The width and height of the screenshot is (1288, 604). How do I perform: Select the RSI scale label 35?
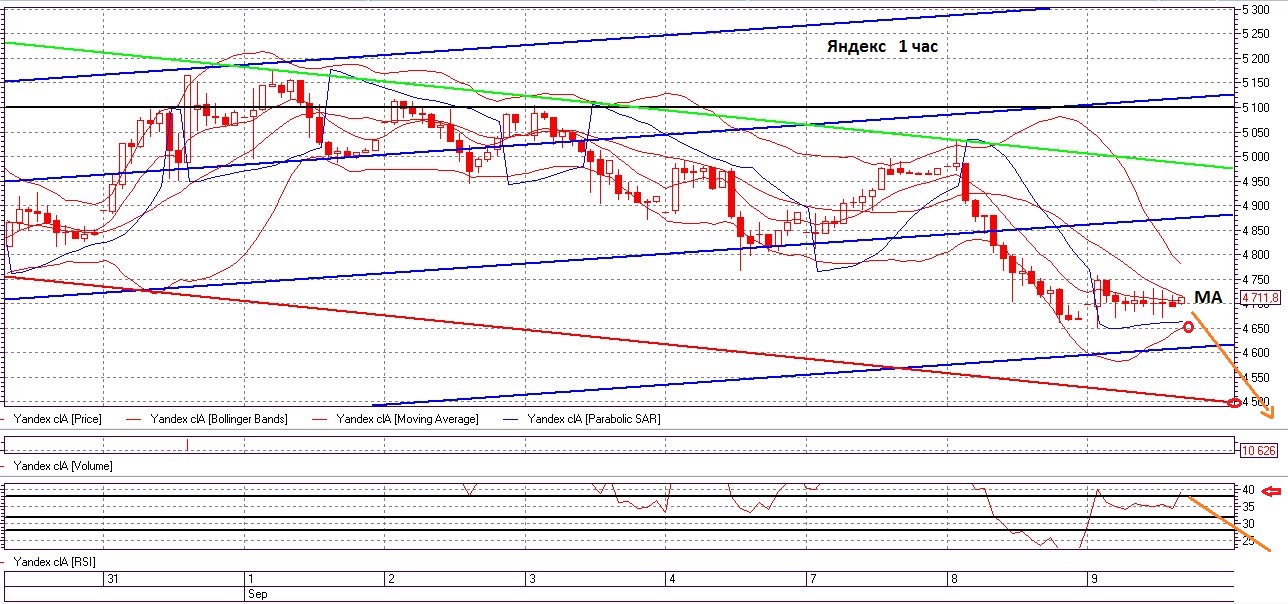(1248, 507)
